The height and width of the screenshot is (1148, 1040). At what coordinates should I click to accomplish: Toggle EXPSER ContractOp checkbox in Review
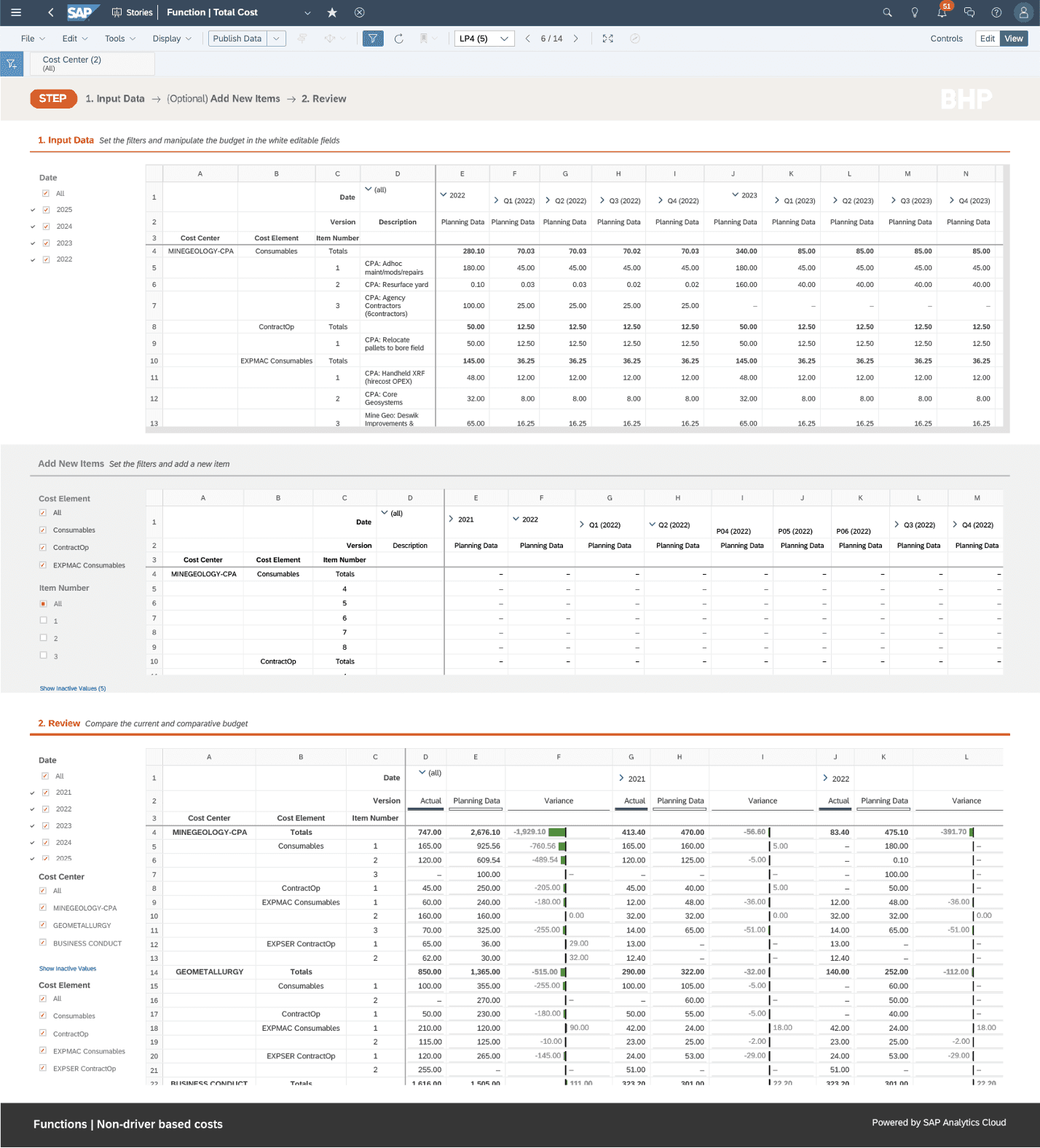click(x=43, y=1069)
